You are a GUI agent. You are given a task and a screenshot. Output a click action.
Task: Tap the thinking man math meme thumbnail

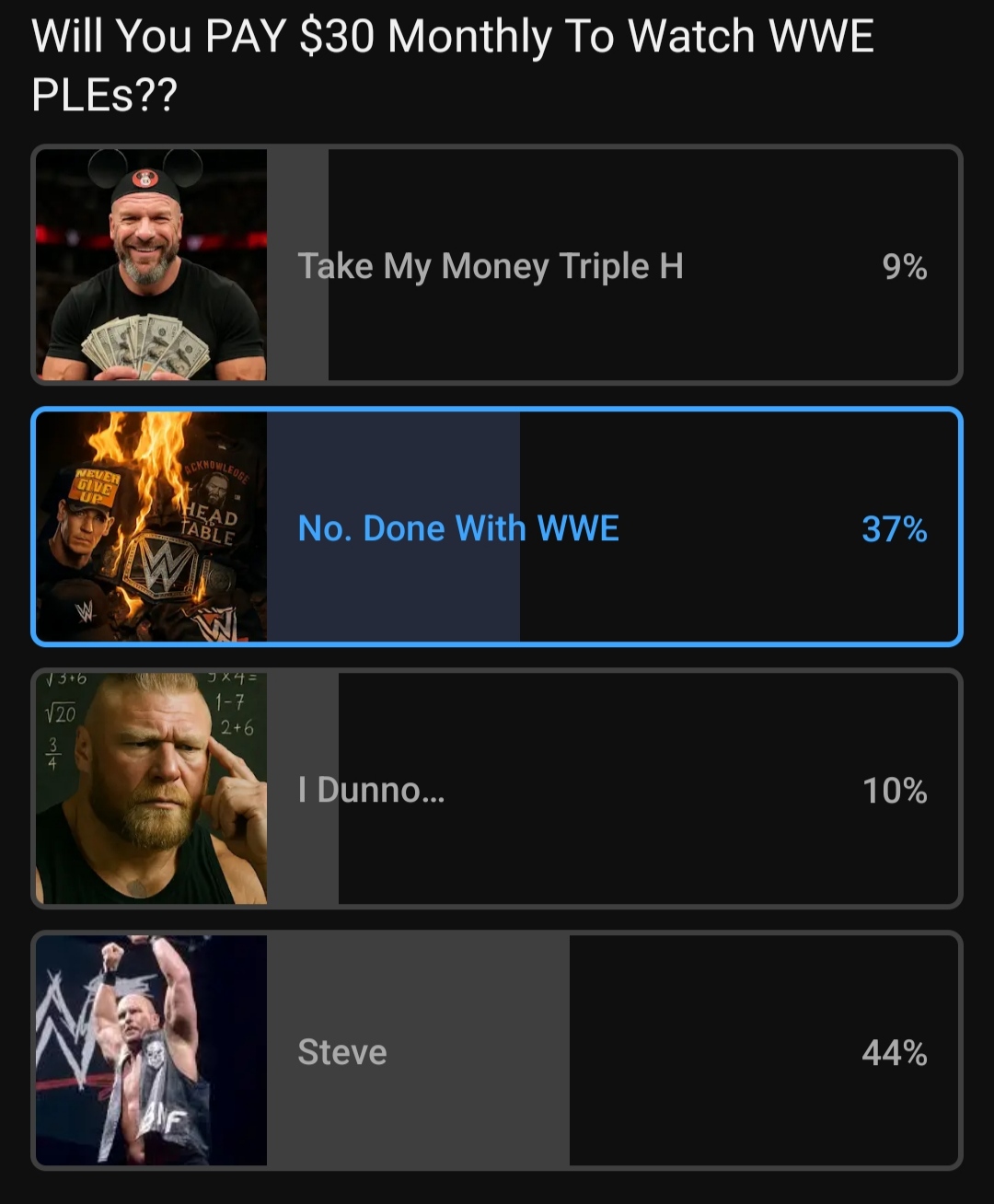152,788
